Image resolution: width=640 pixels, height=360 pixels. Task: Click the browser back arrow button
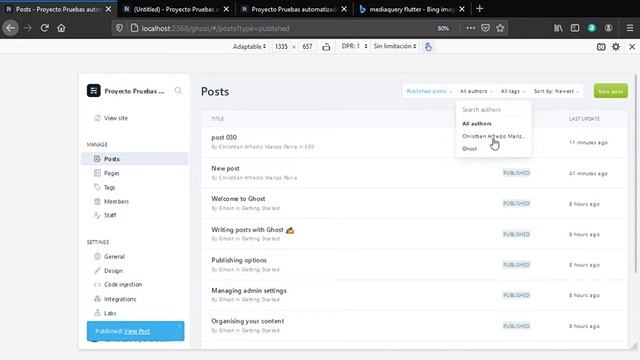[11, 28]
